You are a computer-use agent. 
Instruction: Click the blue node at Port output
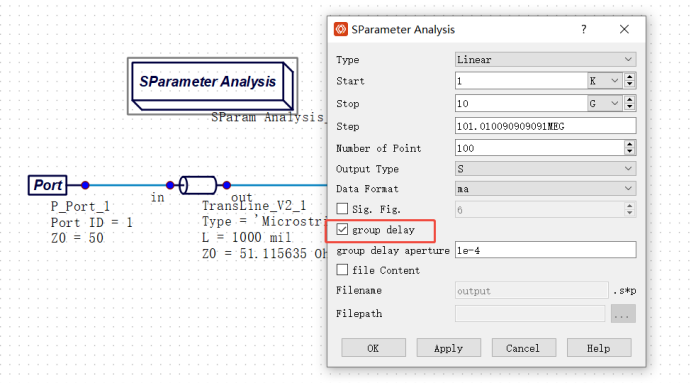click(x=85, y=185)
